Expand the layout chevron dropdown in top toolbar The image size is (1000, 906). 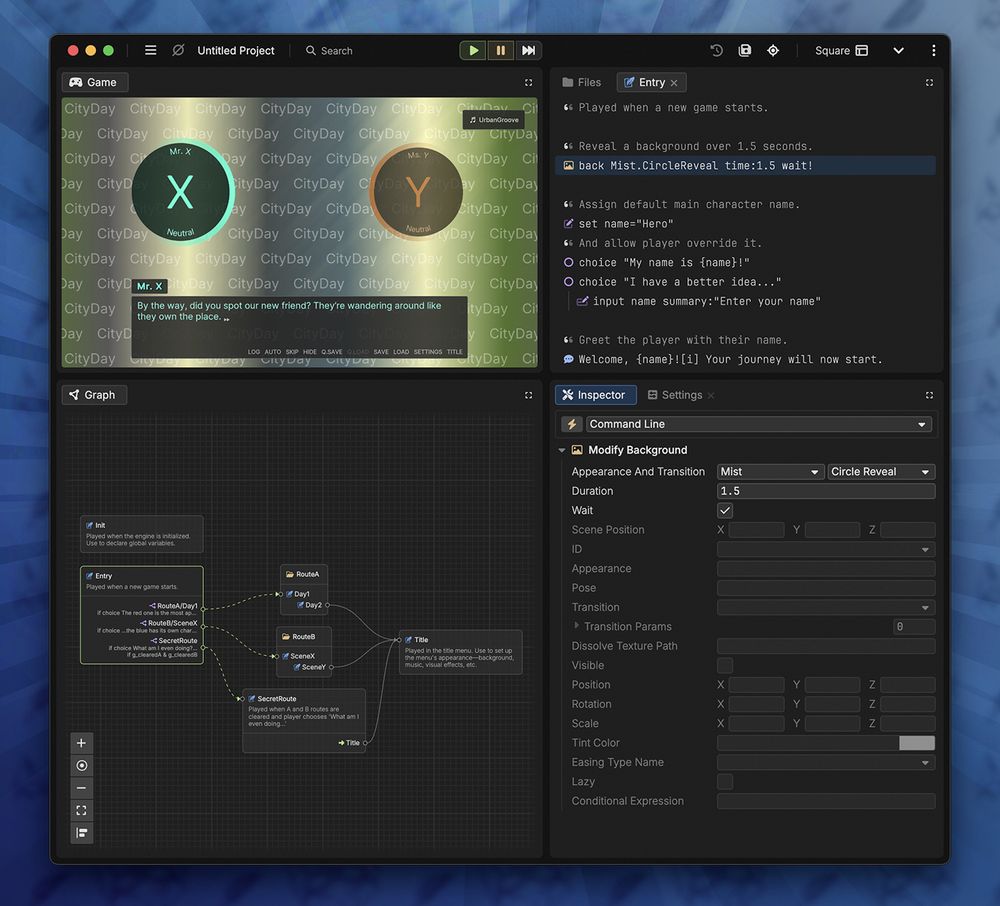pyautogui.click(x=898, y=50)
